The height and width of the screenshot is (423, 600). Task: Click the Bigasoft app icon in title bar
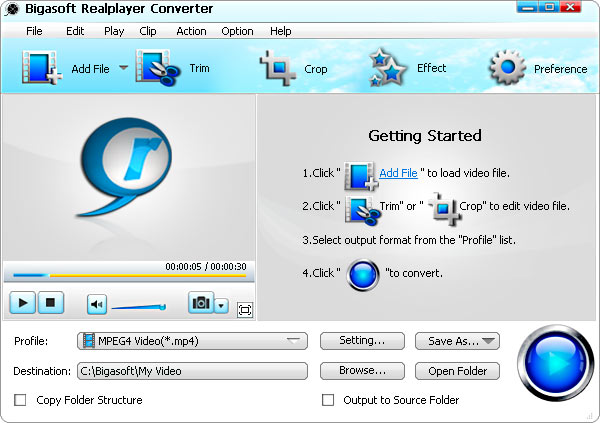pyautogui.click(x=11, y=10)
